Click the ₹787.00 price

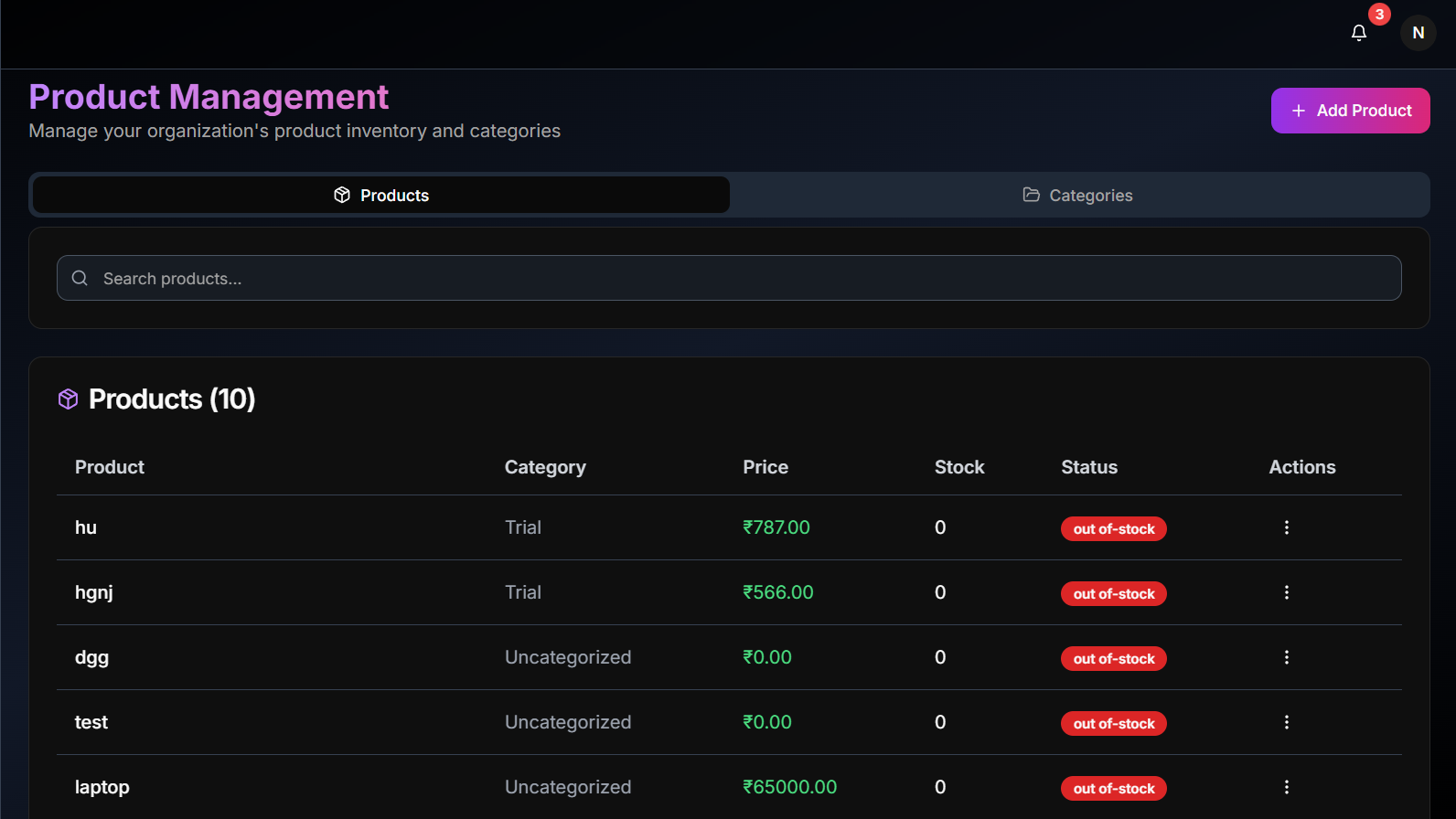coord(776,527)
